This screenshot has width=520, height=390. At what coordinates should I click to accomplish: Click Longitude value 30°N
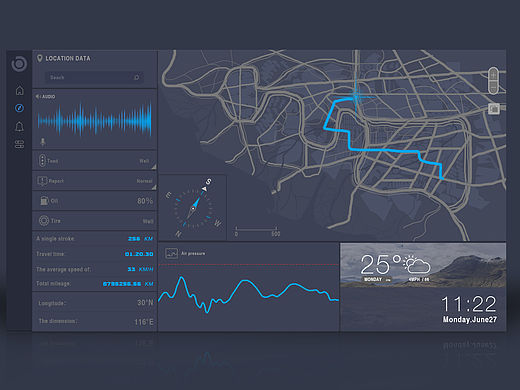[x=145, y=303]
